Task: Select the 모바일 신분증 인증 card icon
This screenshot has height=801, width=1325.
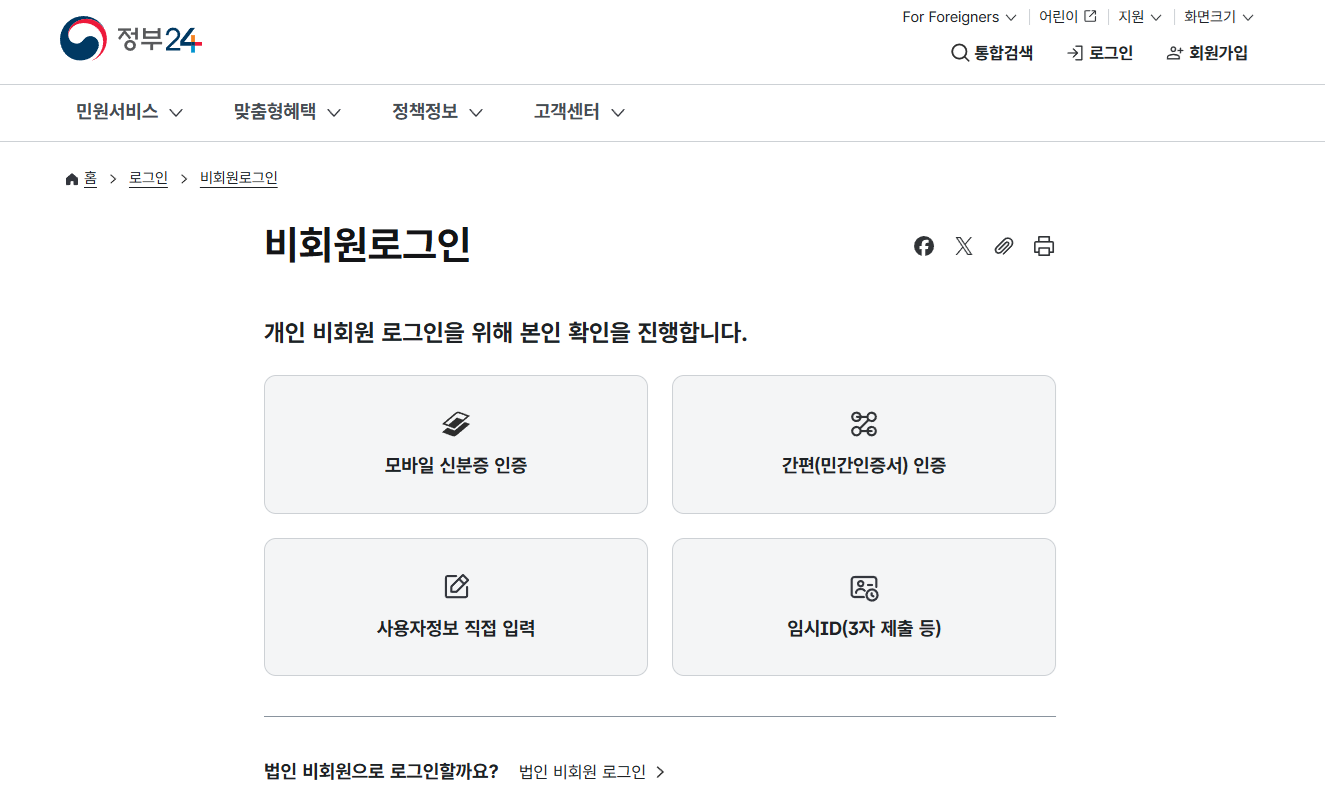Action: pos(456,423)
